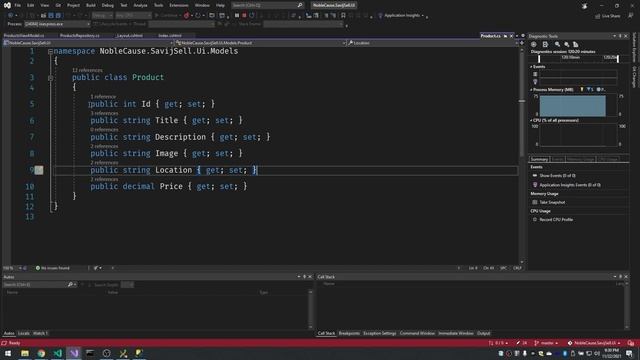This screenshot has width=640, height=360.
Task: Open the Build menu
Action: tap(91, 5)
